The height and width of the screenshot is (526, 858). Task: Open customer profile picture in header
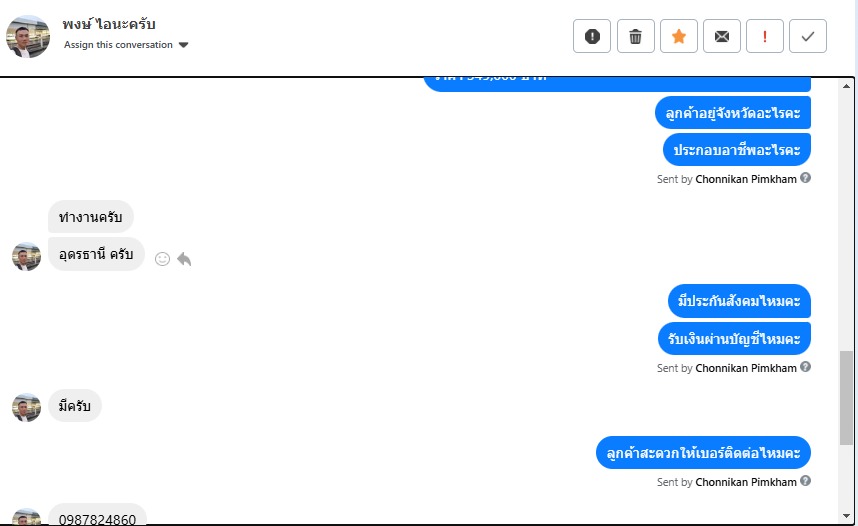(x=28, y=36)
